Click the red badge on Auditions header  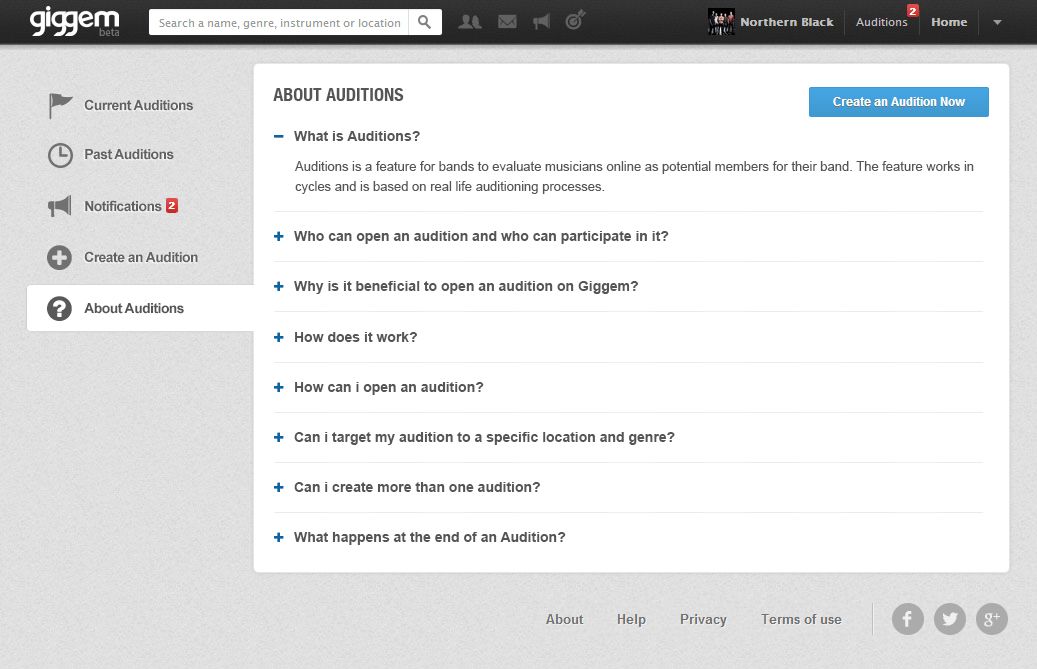point(913,11)
